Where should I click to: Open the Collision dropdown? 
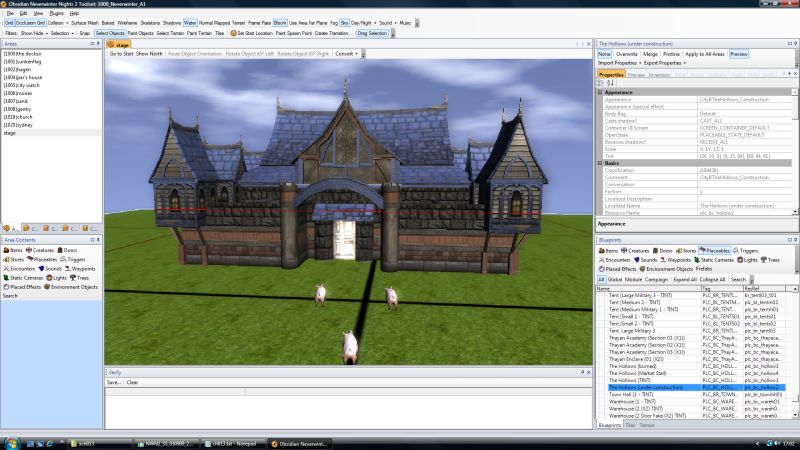point(58,23)
